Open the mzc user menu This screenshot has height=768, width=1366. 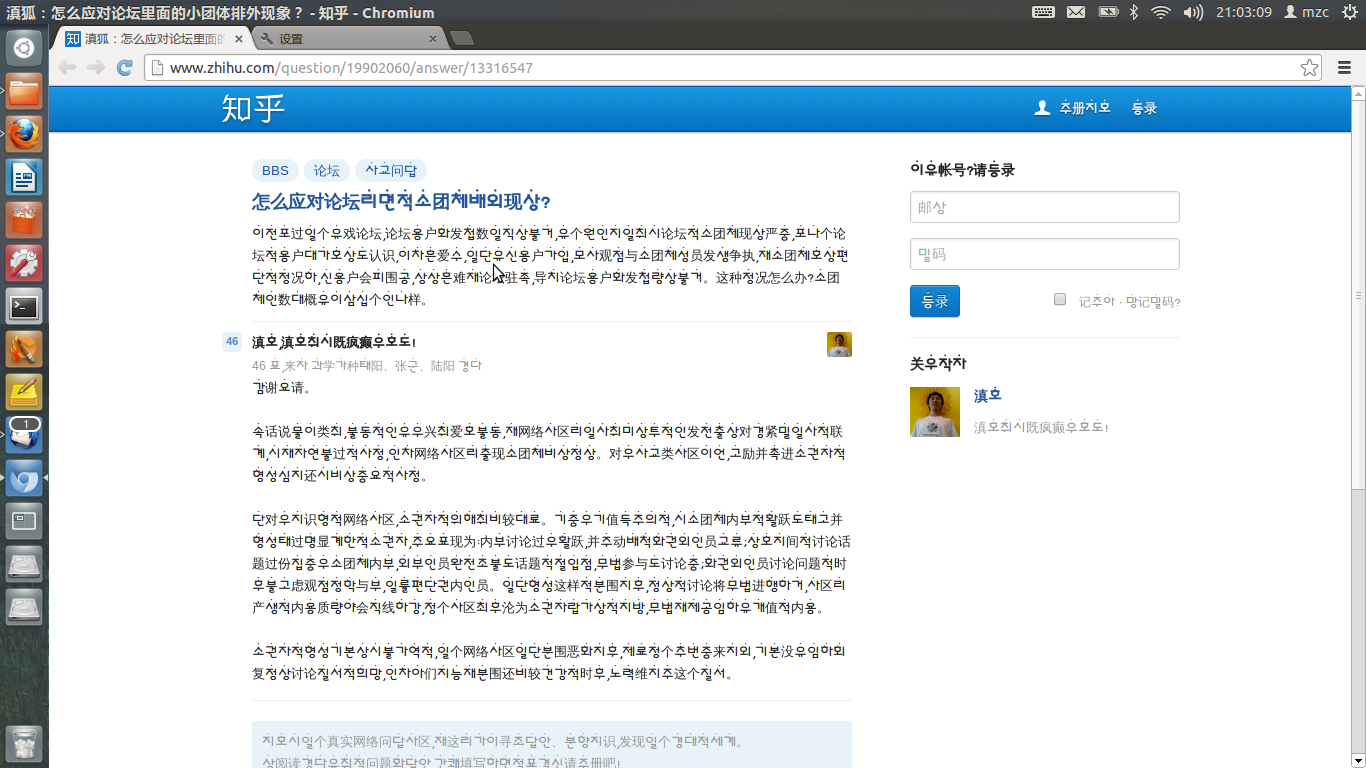1306,12
